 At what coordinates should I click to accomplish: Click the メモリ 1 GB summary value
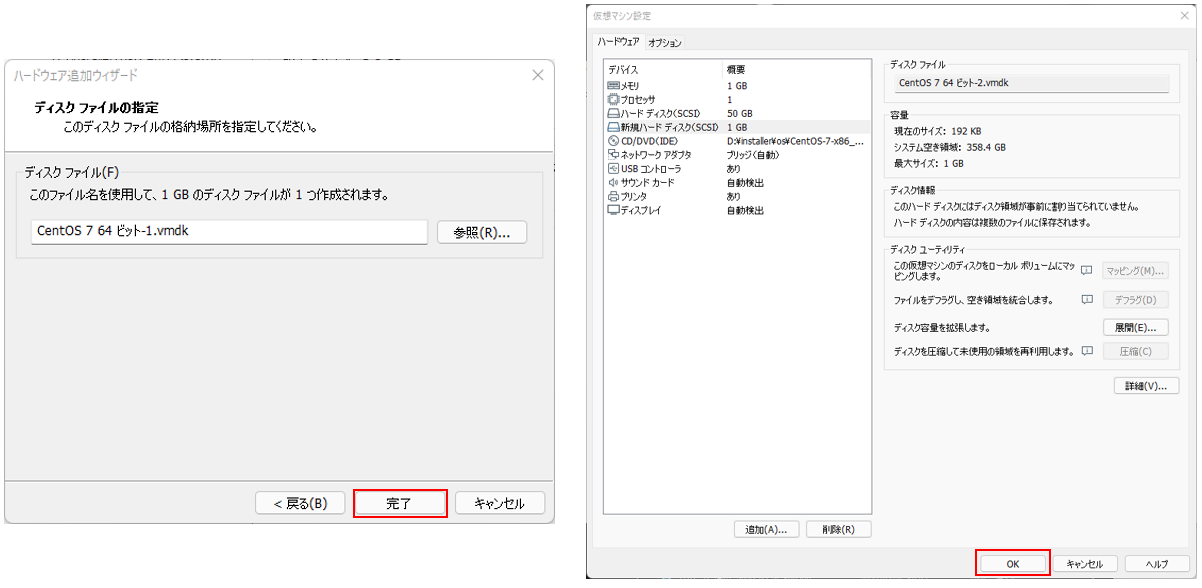(736, 87)
